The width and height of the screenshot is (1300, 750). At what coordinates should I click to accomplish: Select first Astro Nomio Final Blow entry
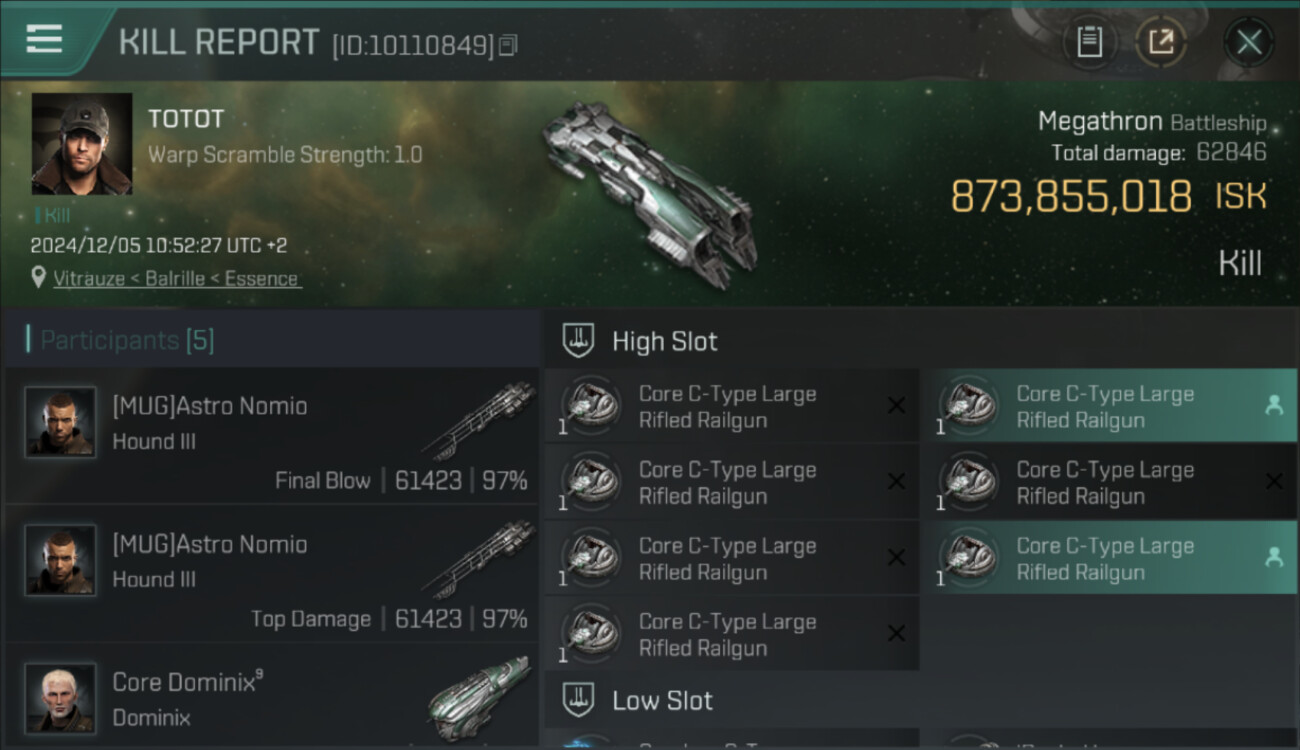click(272, 436)
